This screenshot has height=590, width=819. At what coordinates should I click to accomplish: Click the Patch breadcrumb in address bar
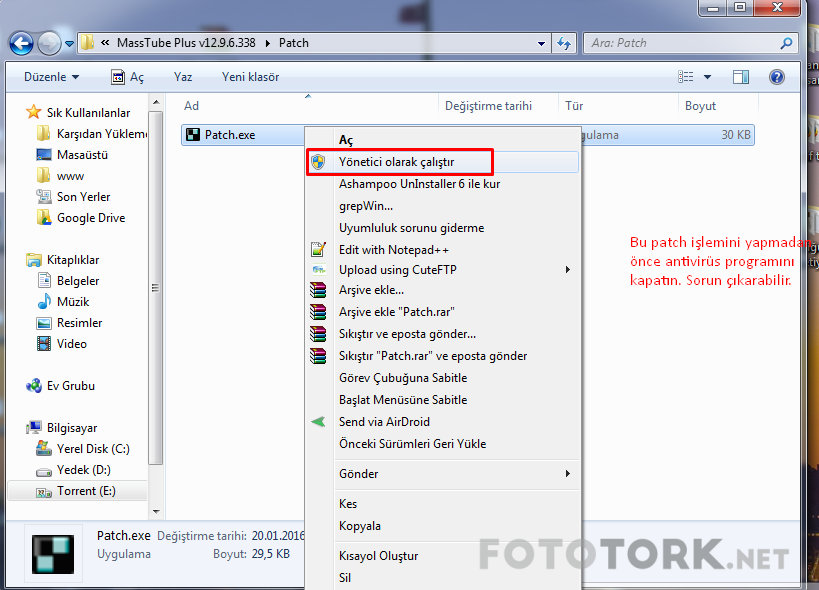point(294,43)
